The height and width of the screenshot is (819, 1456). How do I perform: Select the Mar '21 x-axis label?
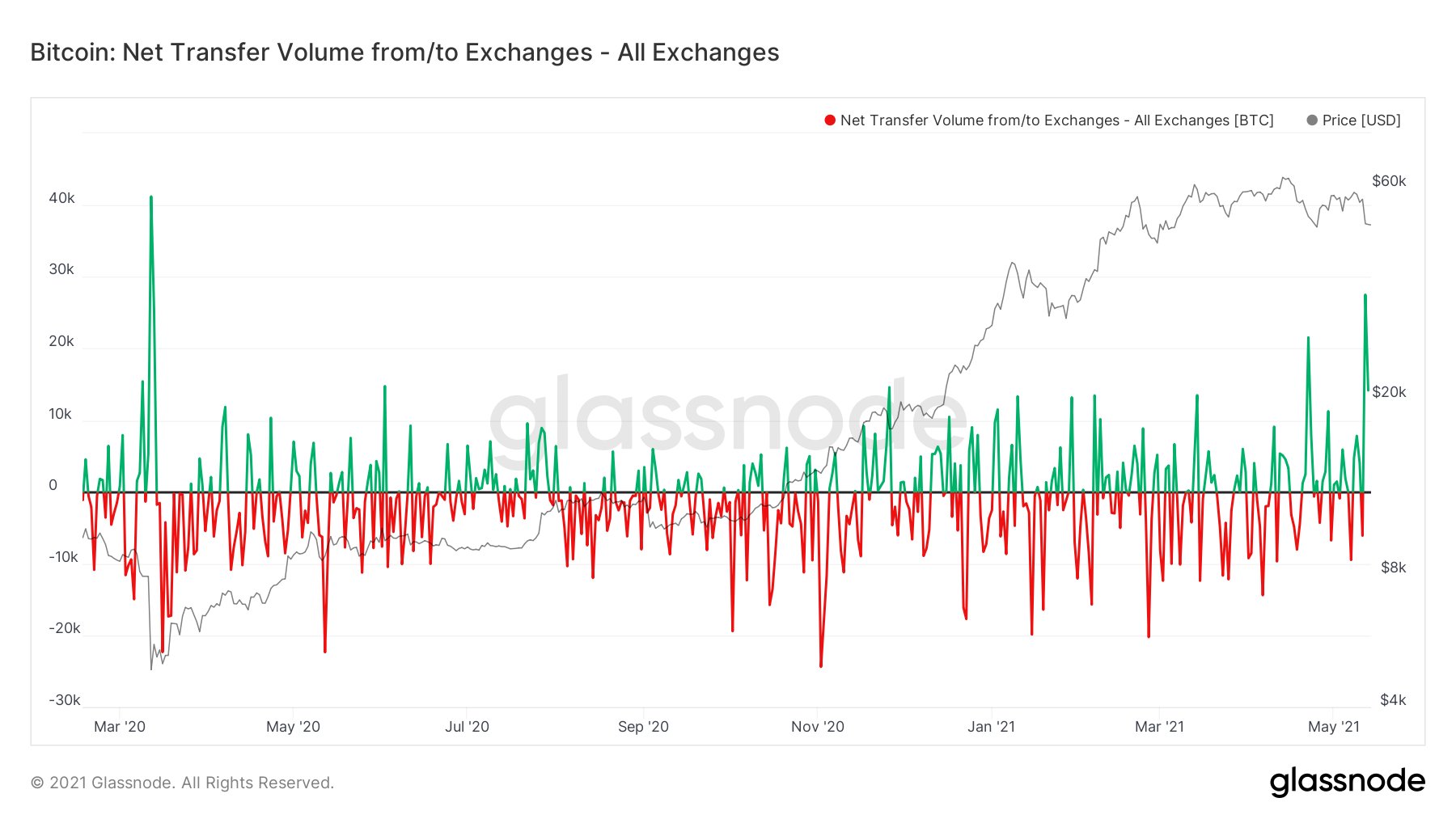coord(1159,726)
